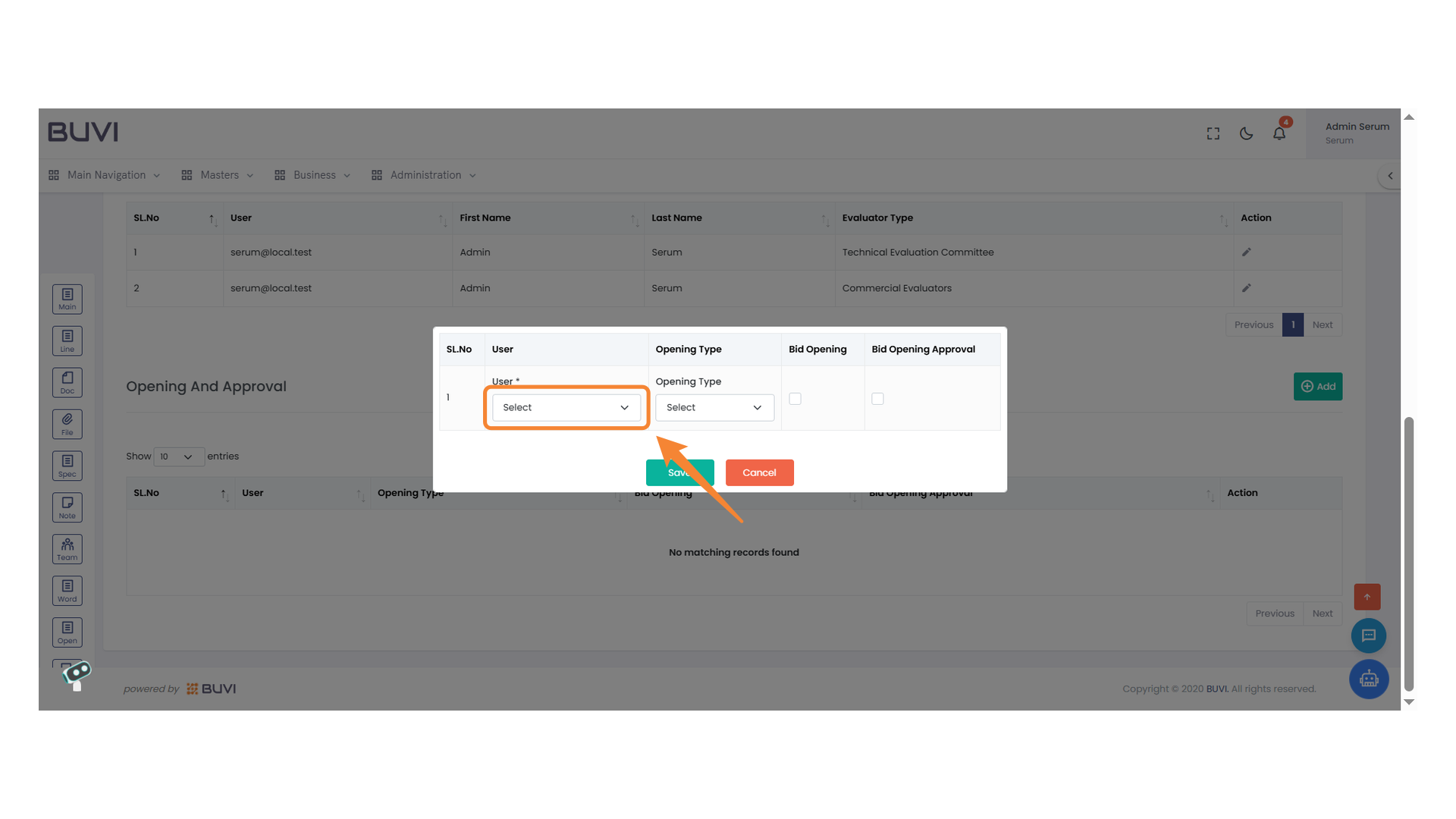Cancel the Opening And Approval dialog
This screenshot has width=1456, height=819.
[x=759, y=472]
